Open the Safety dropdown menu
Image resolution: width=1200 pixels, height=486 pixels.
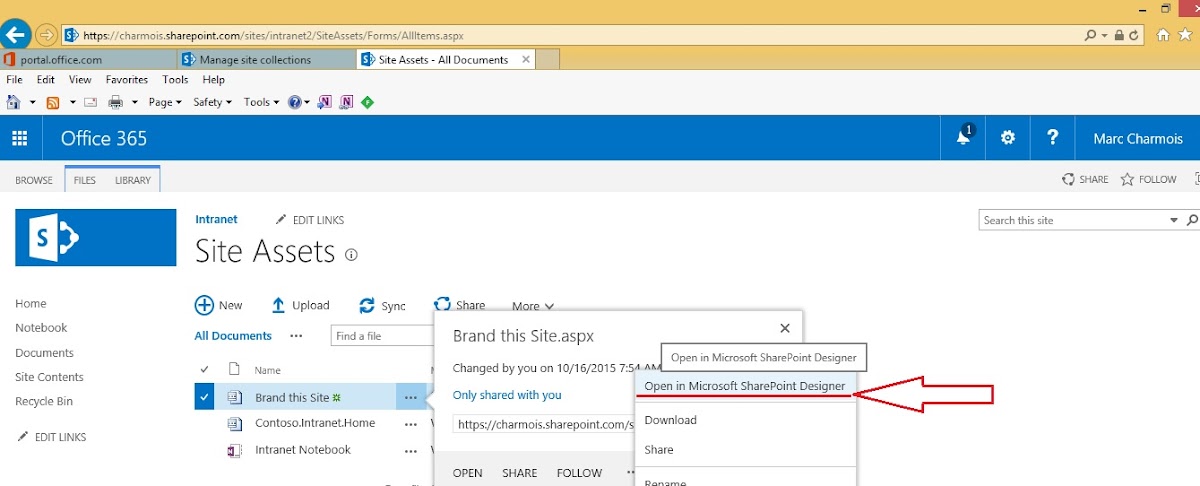[x=212, y=102]
